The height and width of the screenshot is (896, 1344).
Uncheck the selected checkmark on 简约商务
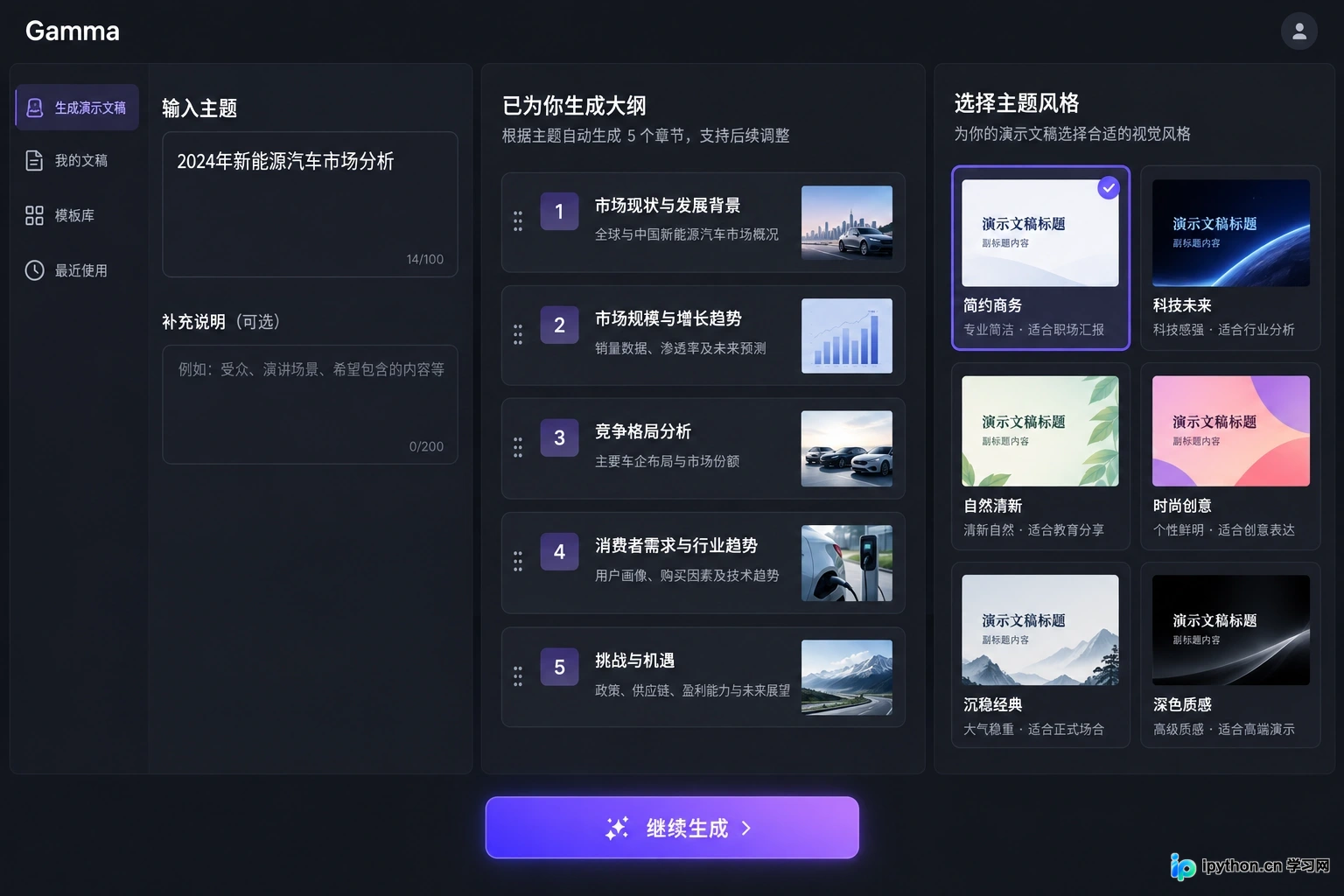1109,188
